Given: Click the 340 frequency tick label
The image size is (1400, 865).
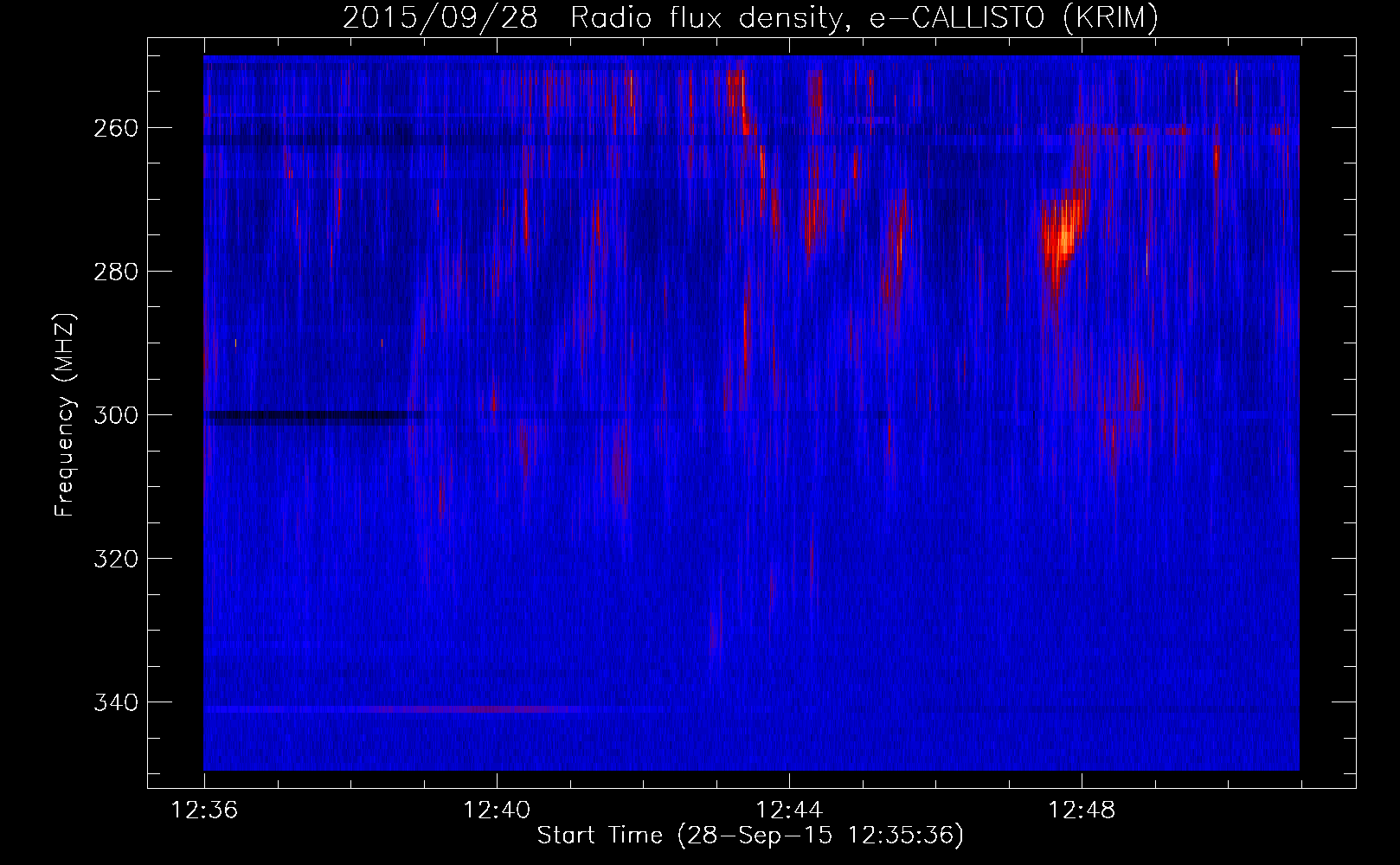Looking at the screenshot, I should (116, 702).
